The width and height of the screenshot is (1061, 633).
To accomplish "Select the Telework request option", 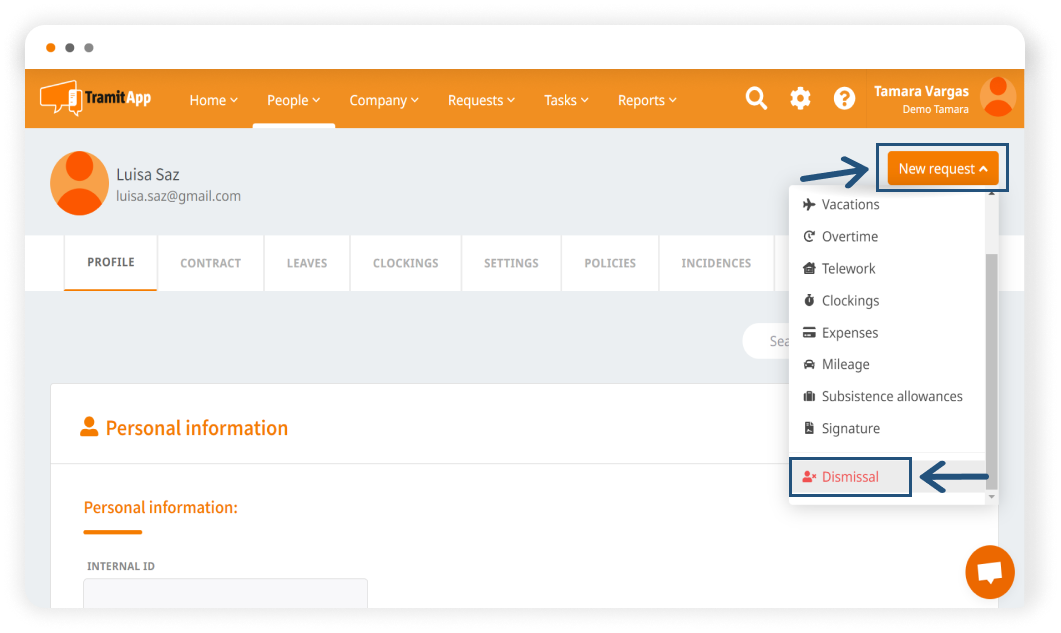I will coord(848,269).
